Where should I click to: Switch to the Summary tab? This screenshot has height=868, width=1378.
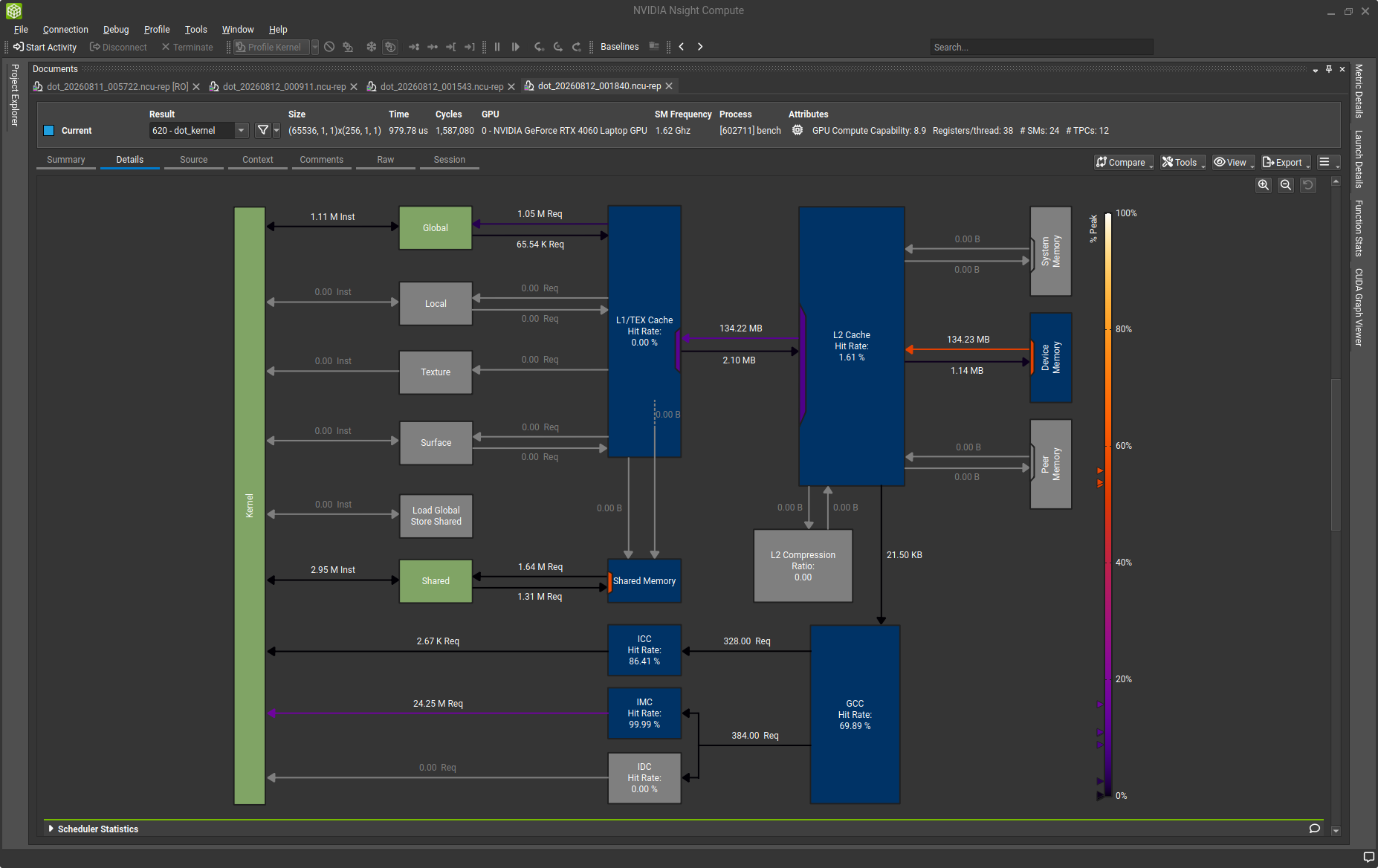click(66, 160)
